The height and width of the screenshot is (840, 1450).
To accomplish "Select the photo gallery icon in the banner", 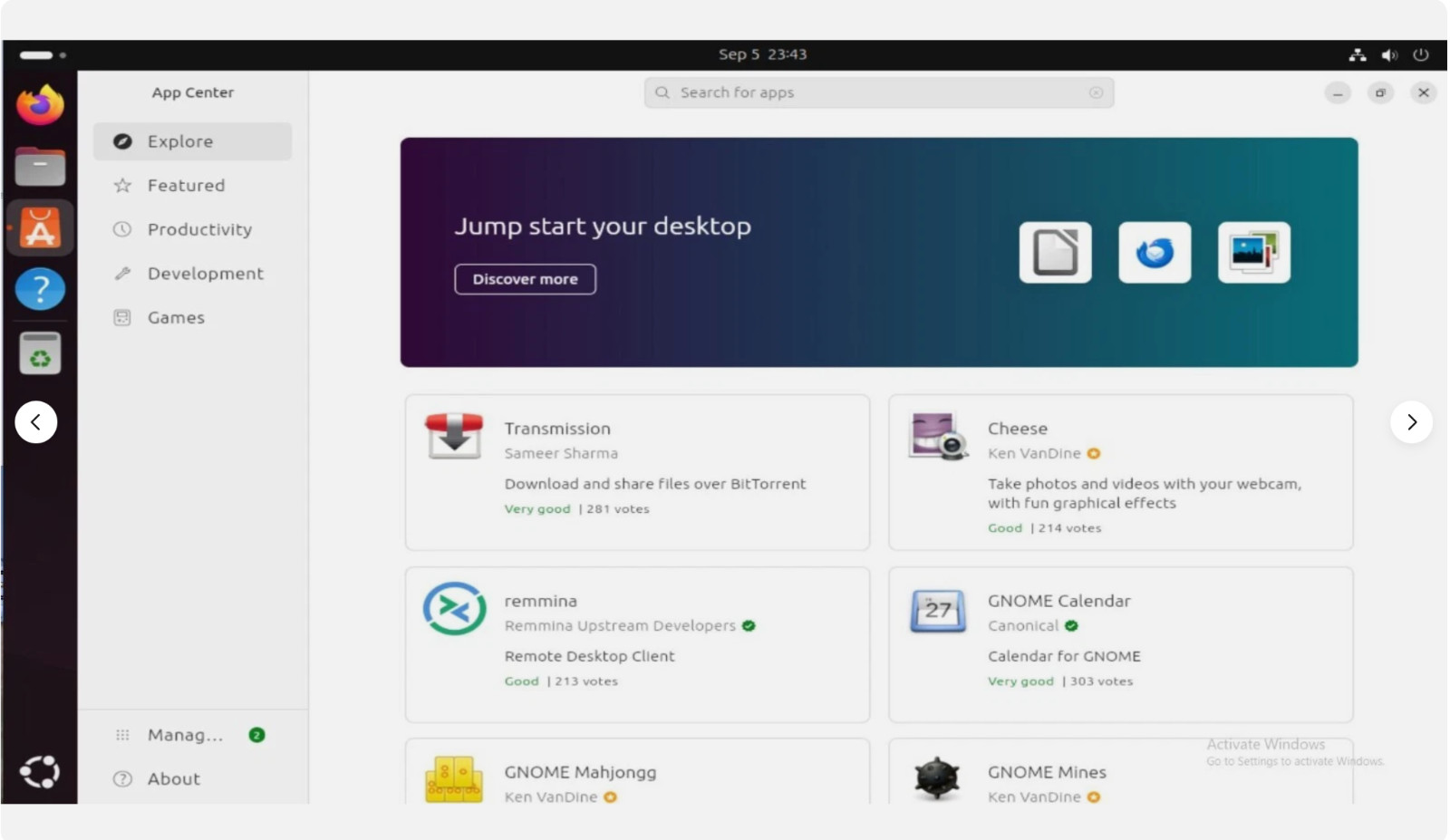I will pyautogui.click(x=1254, y=252).
